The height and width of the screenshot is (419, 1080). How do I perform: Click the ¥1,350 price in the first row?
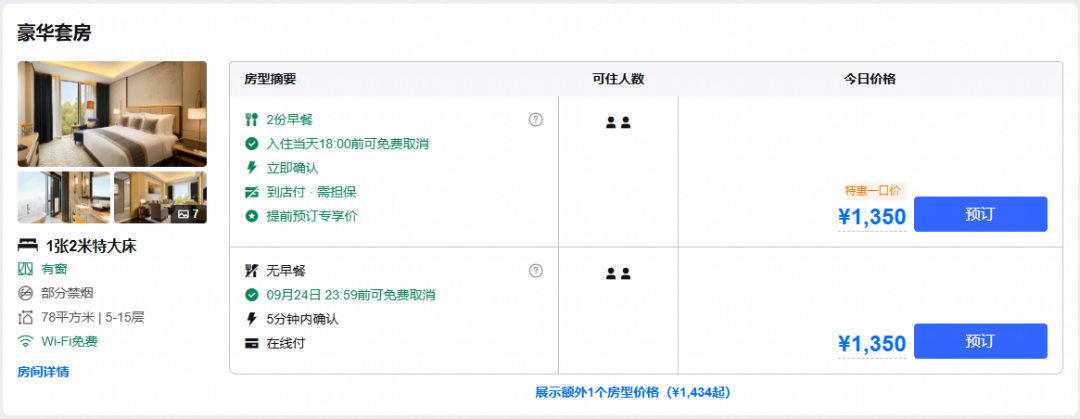871,216
